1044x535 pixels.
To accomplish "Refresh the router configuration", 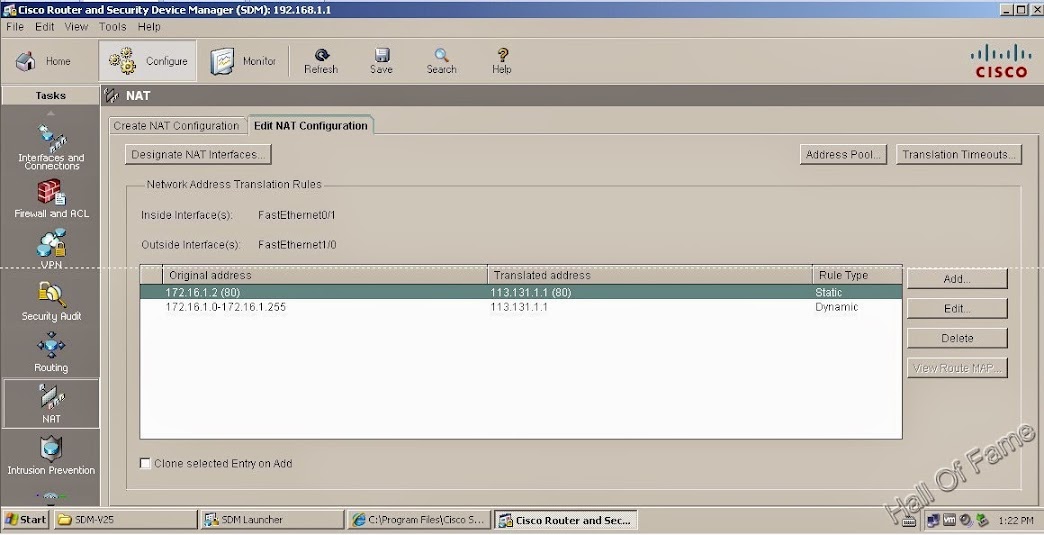I will 321,61.
